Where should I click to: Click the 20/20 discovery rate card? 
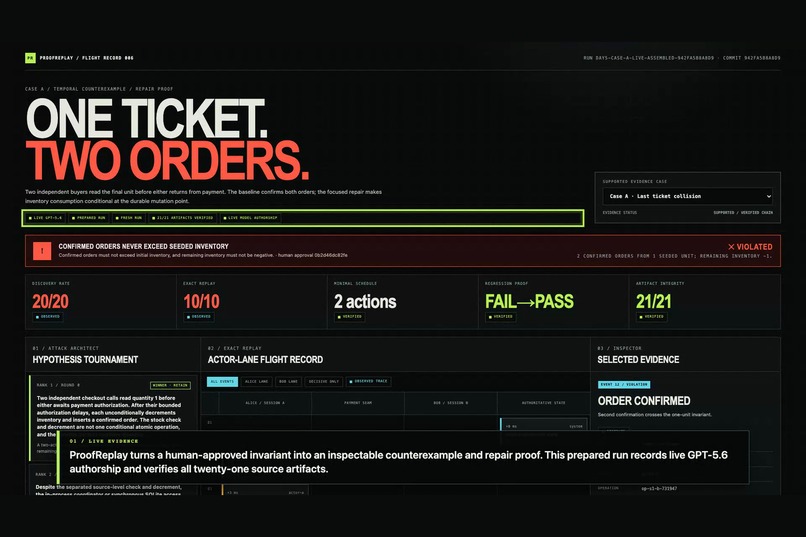101,302
